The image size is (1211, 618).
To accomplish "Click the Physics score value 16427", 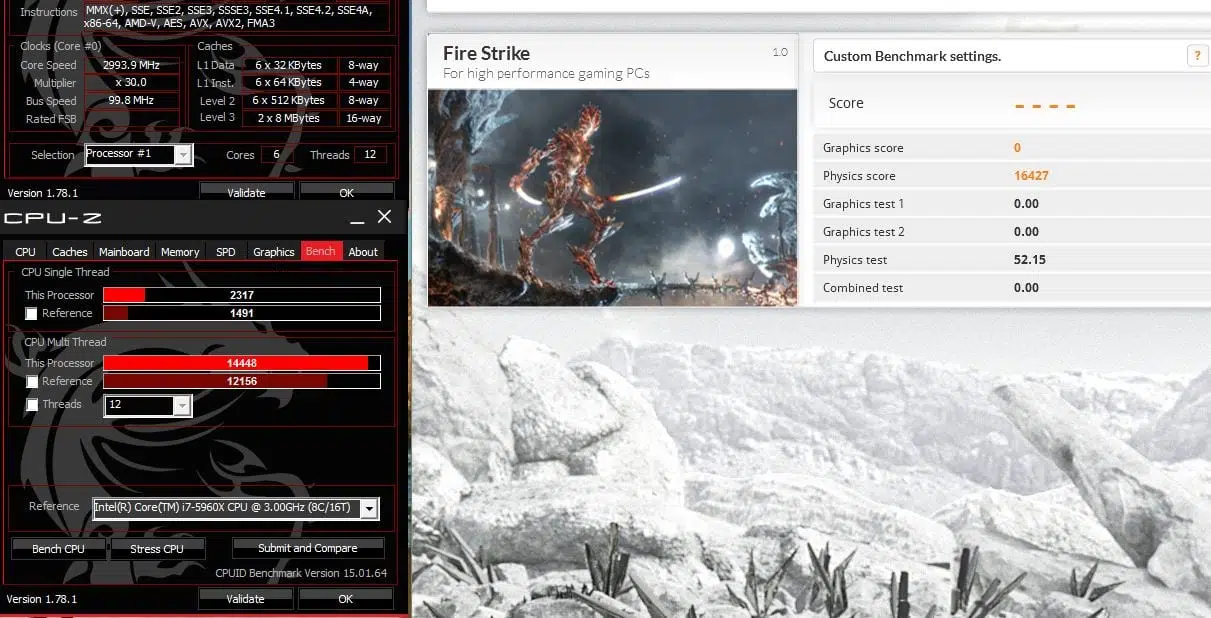I will [x=1031, y=175].
